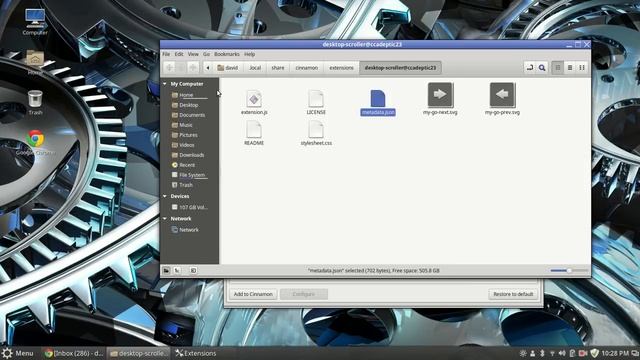Screen dimensions: 640x360
Task: Open Music in the sidebar
Action: click(x=186, y=125)
